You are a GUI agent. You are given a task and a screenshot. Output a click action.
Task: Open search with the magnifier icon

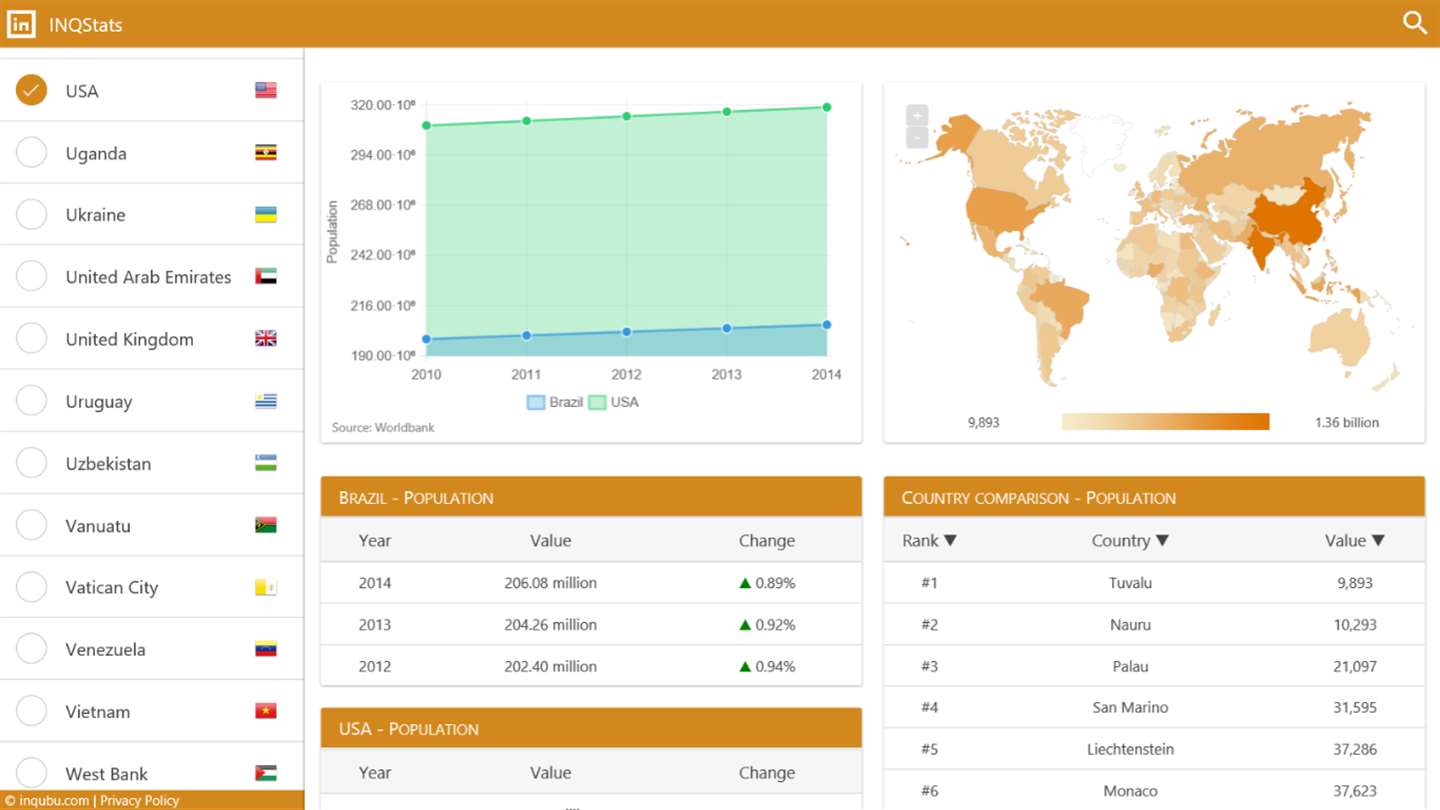[x=1415, y=23]
